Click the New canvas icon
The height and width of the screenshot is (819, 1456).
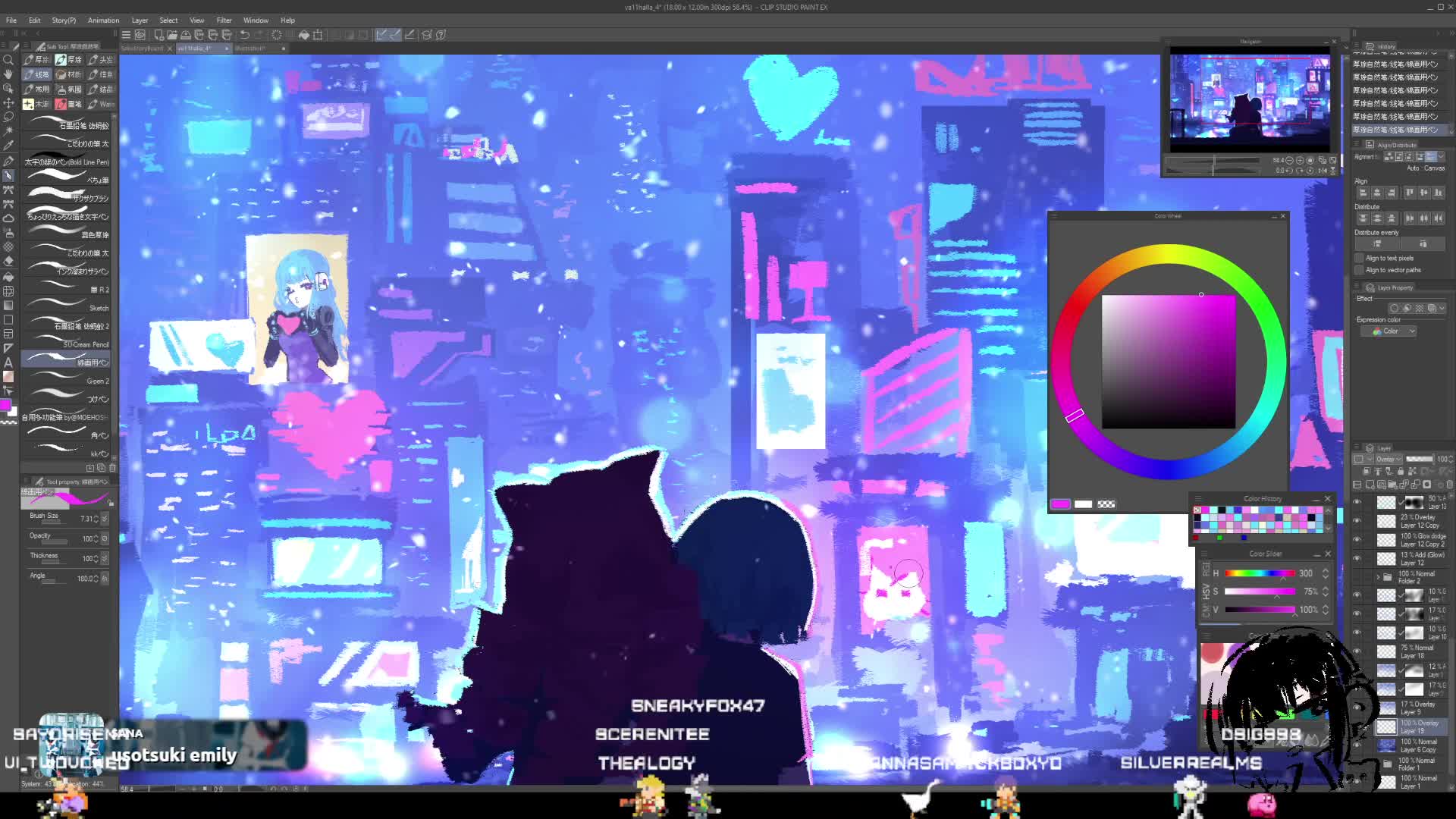158,35
